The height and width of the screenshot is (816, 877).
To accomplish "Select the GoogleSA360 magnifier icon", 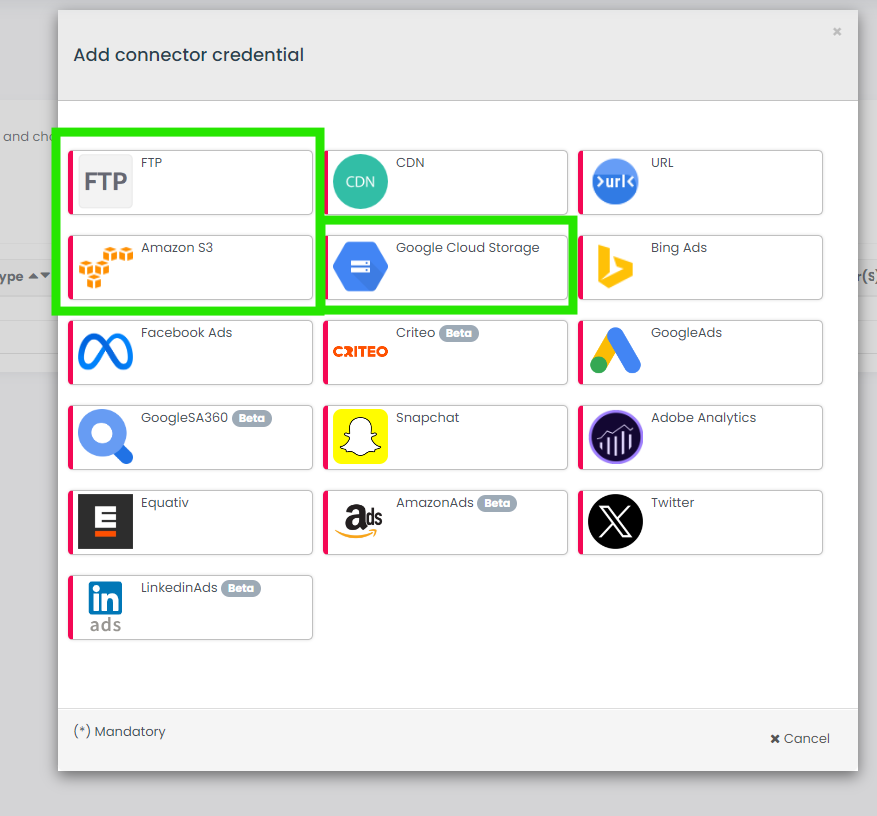I will coord(105,437).
